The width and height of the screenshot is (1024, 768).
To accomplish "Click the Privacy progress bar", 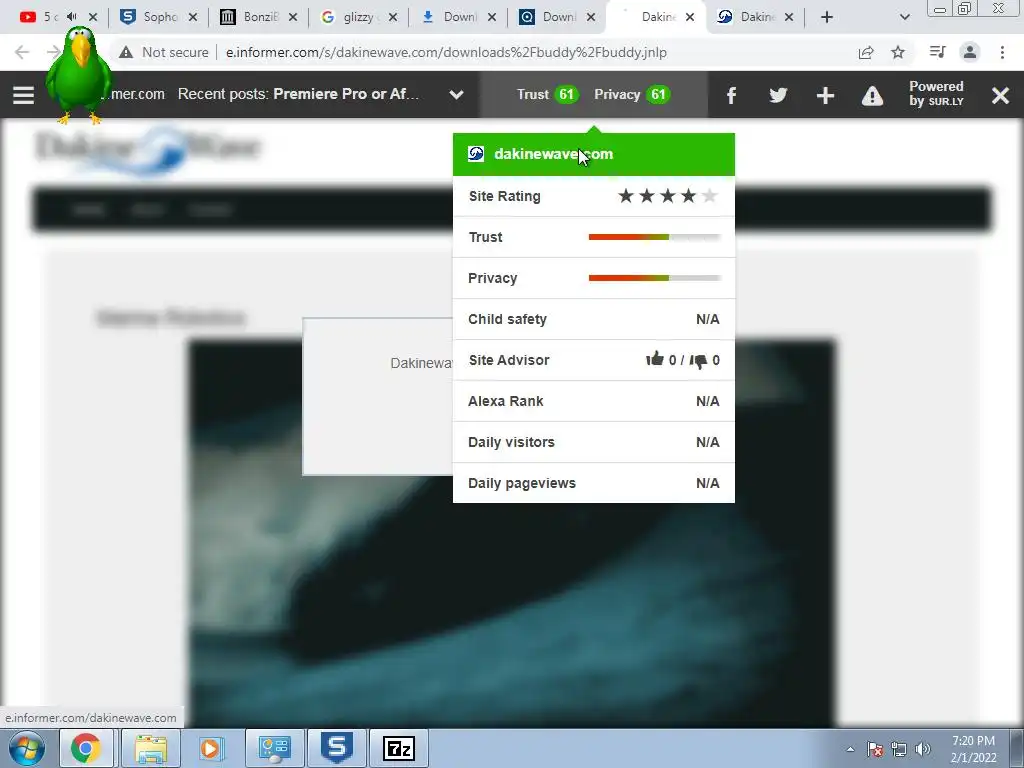I will [x=654, y=278].
